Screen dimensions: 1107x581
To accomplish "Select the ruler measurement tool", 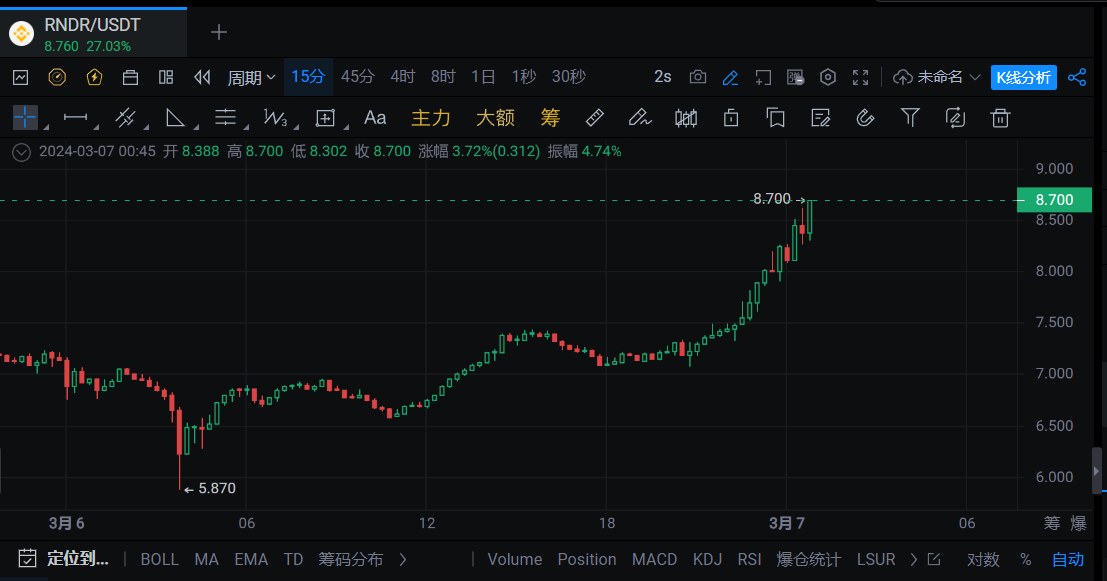I will [x=594, y=118].
